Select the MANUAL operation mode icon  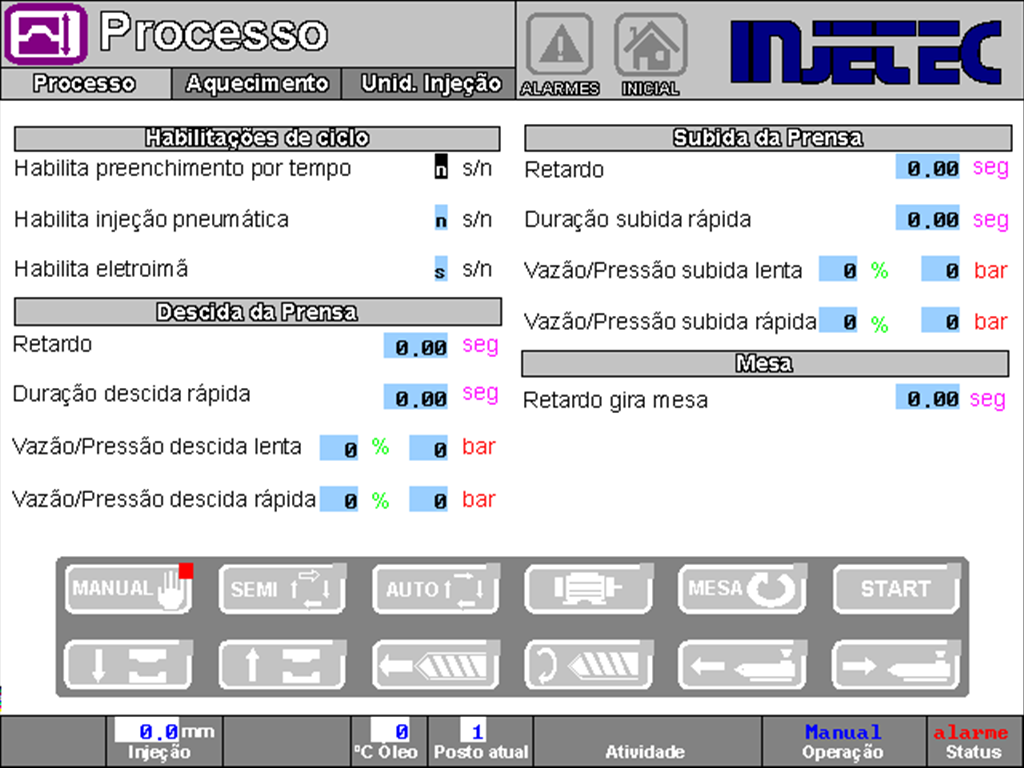click(x=128, y=589)
